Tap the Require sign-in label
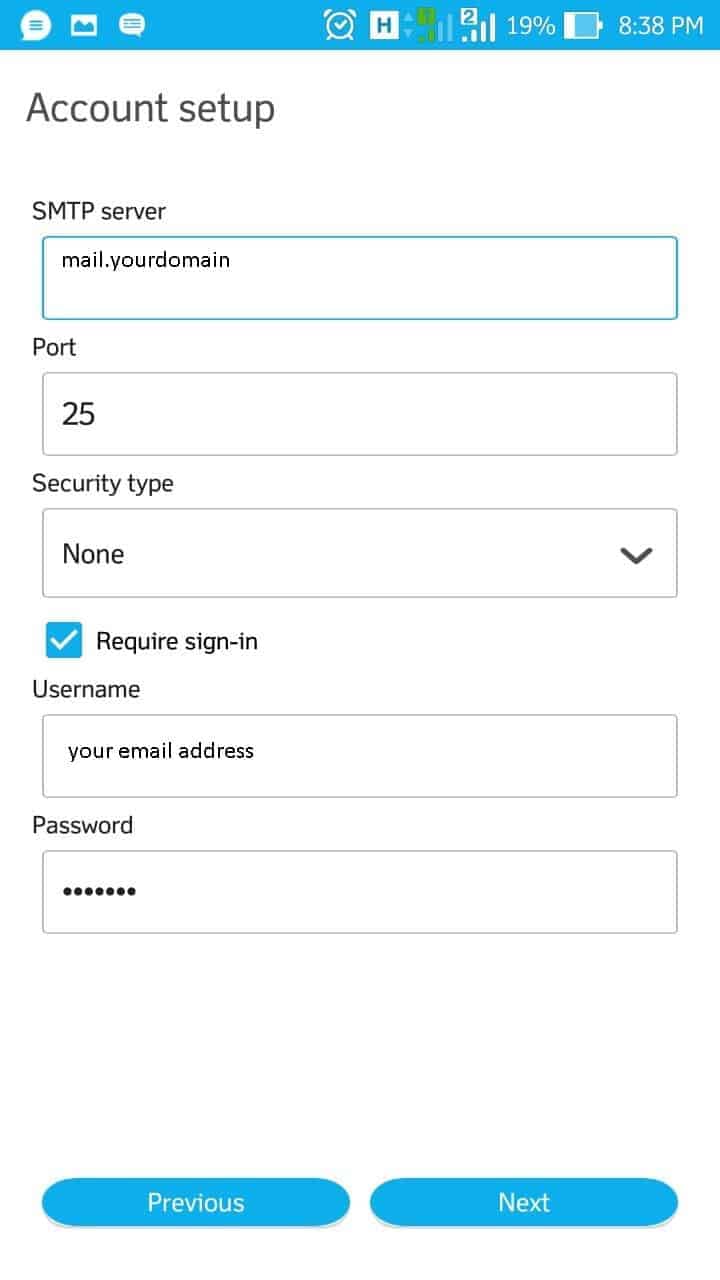The image size is (720, 1280). point(177,641)
